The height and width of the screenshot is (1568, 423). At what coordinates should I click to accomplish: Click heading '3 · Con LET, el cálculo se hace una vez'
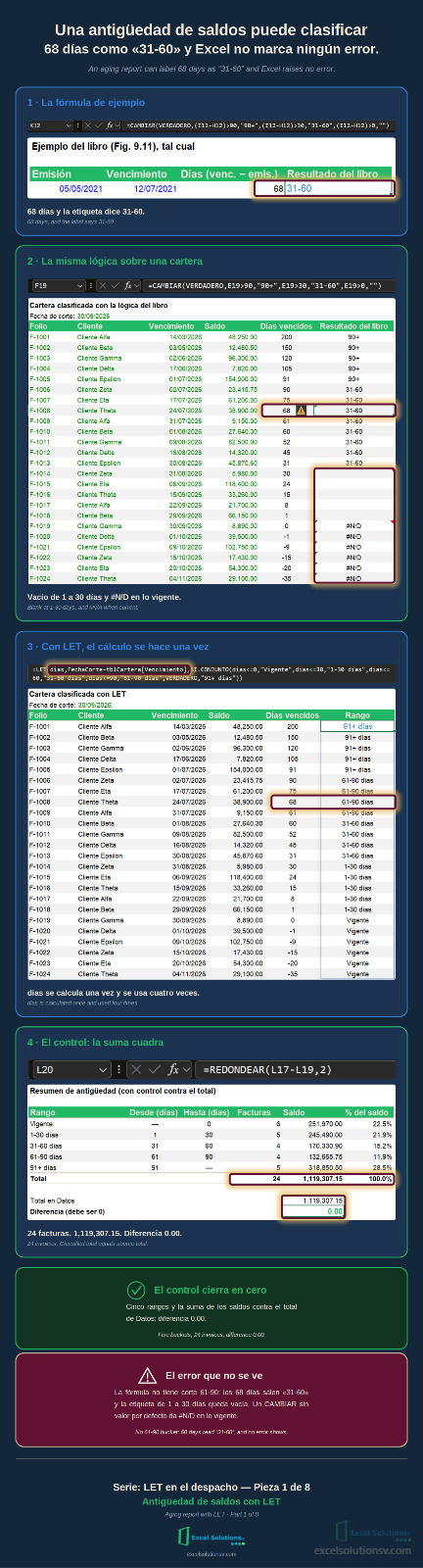click(118, 647)
